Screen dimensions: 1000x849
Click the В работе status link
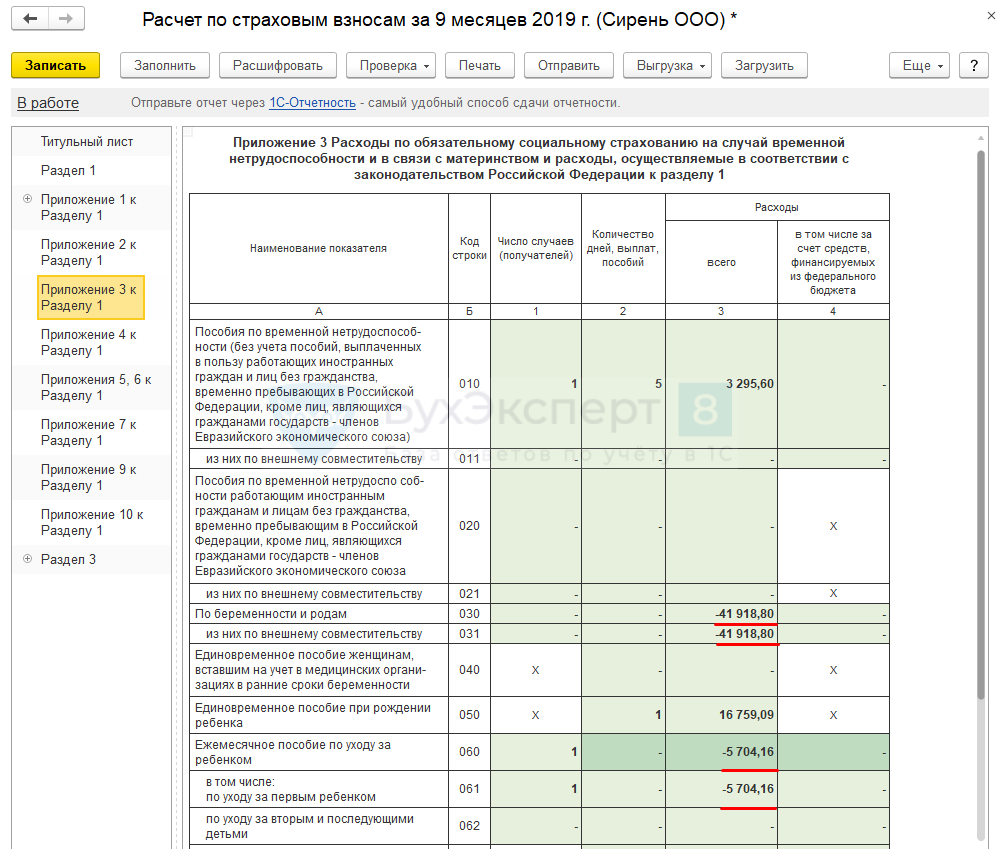[48, 103]
